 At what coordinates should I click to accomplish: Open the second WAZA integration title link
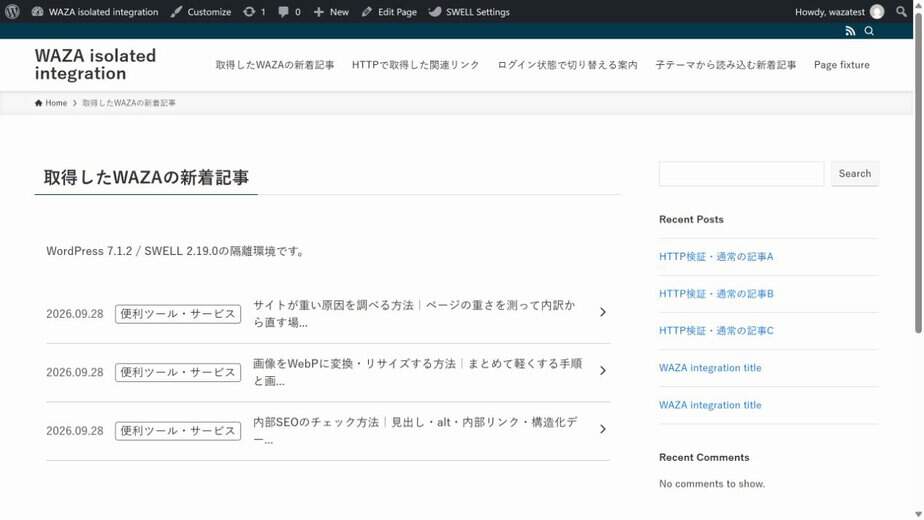[710, 405]
